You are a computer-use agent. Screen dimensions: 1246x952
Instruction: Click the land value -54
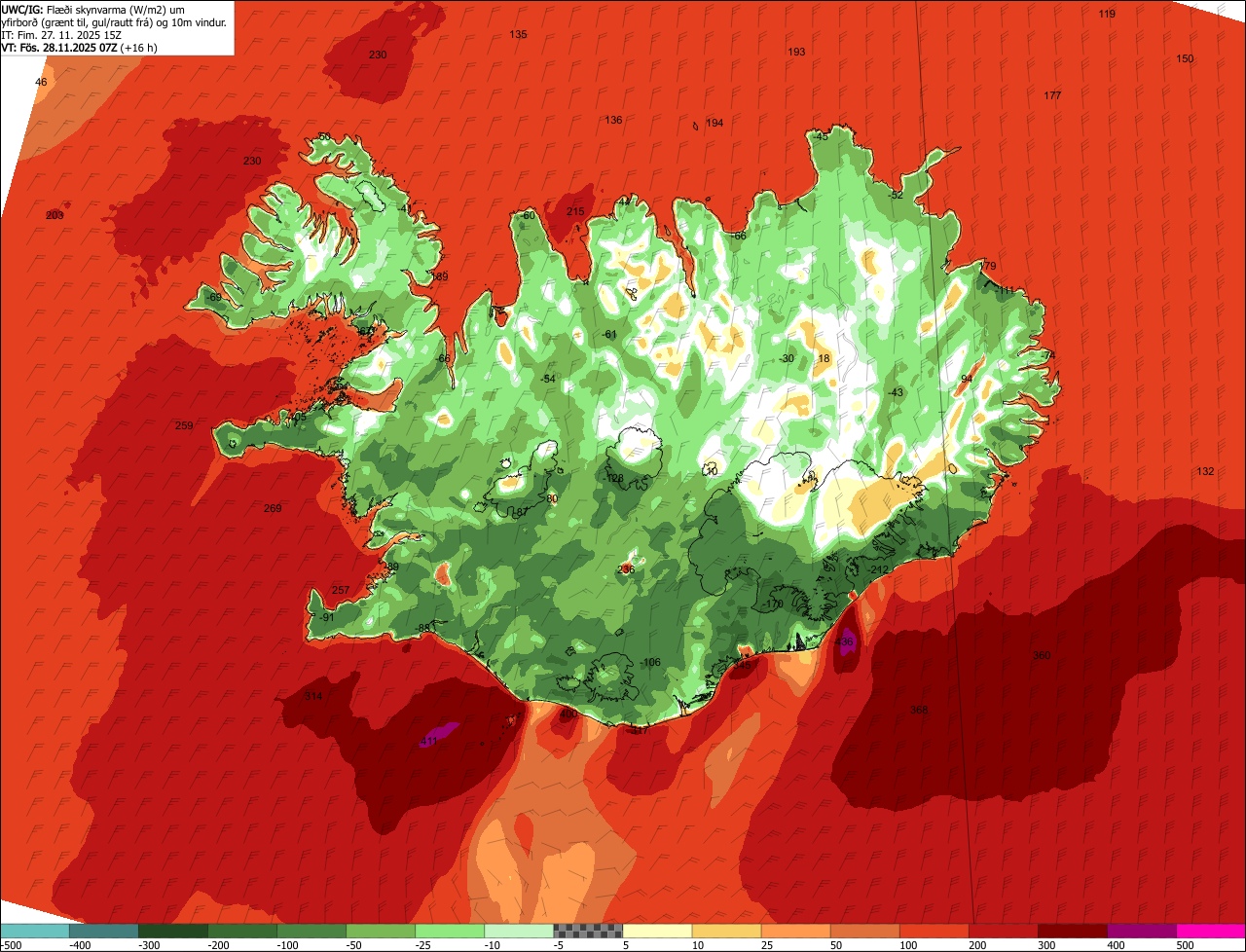click(548, 379)
